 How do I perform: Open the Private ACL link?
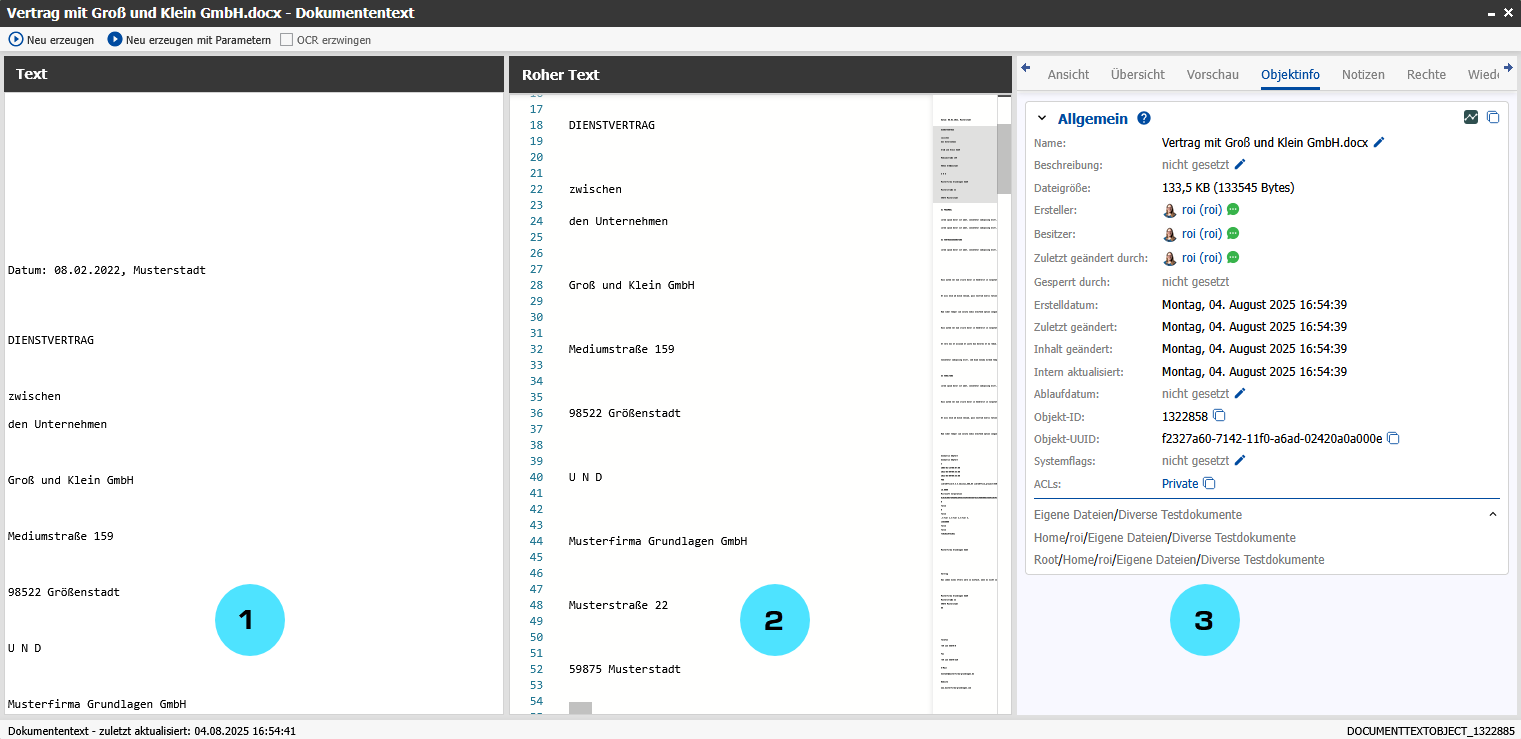click(1179, 483)
